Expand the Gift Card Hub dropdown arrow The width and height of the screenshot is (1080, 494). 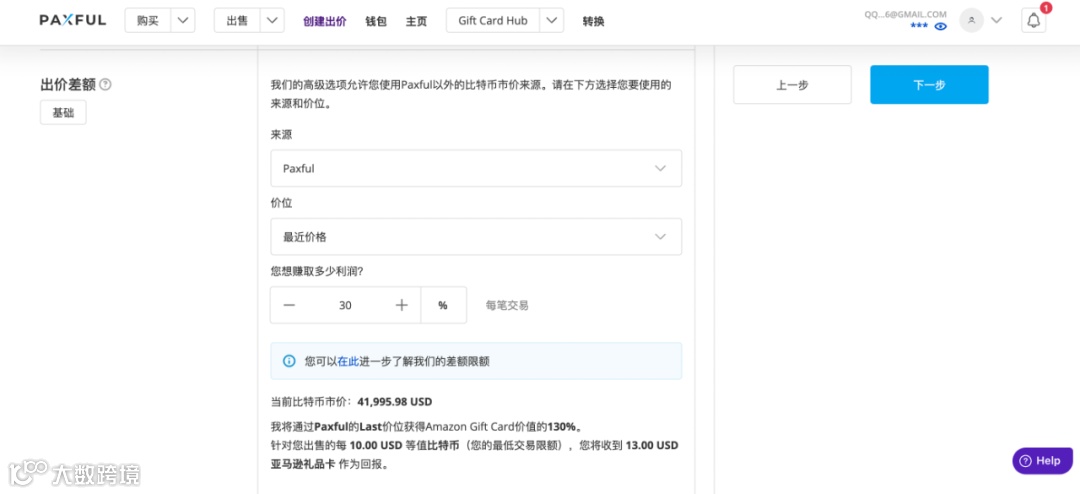[552, 21]
